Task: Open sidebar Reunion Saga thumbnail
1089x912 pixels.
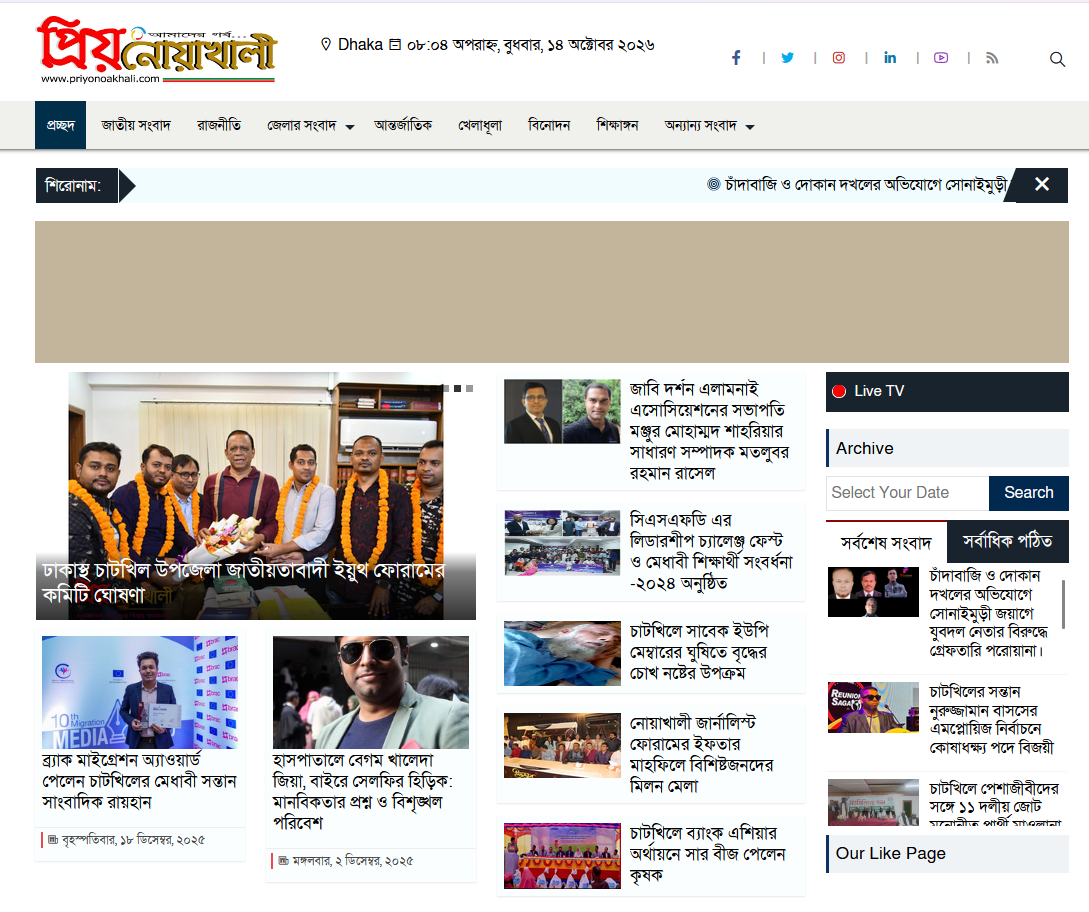Action: (x=874, y=707)
